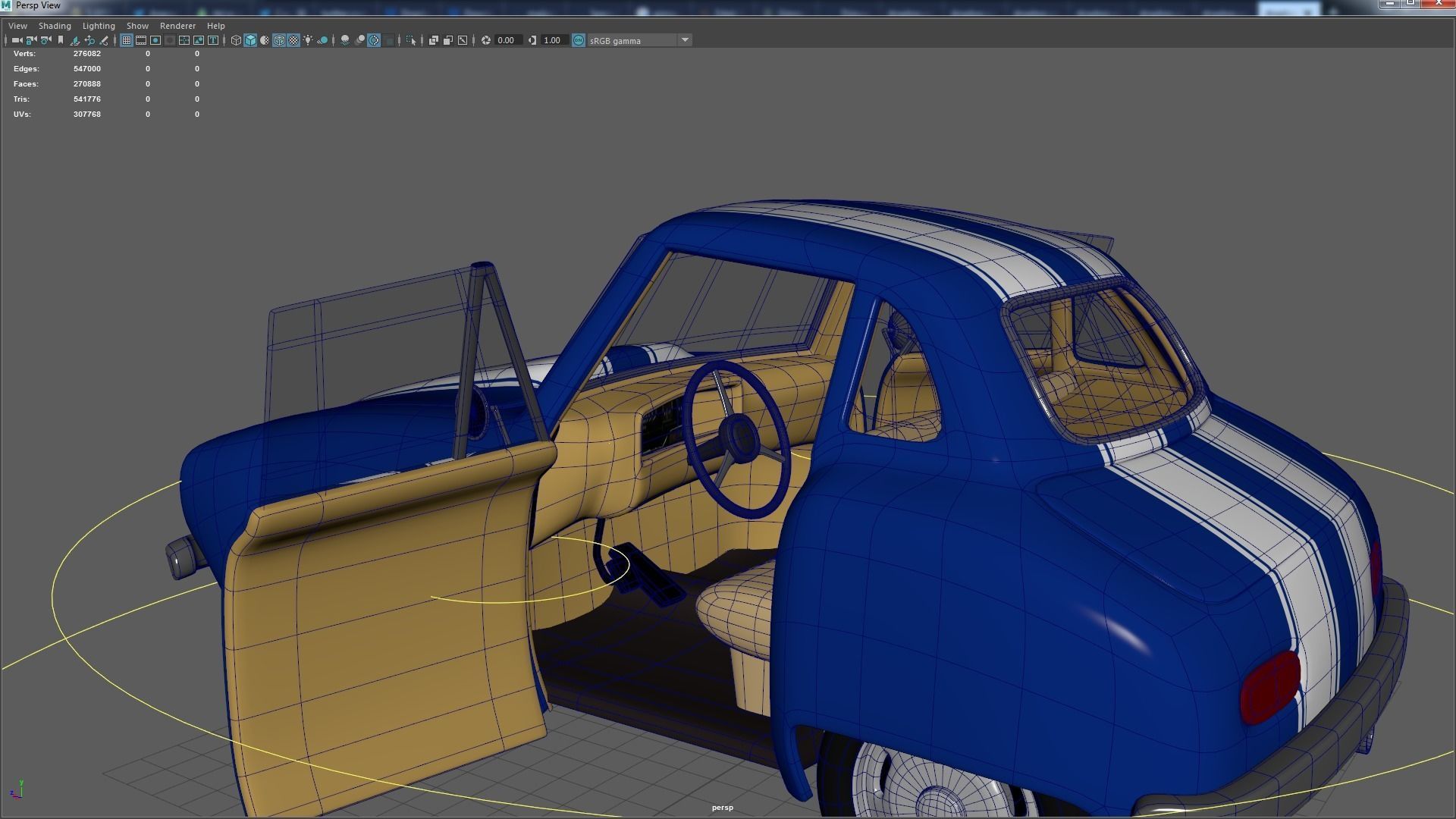Click the Select Camera icon

17,40
